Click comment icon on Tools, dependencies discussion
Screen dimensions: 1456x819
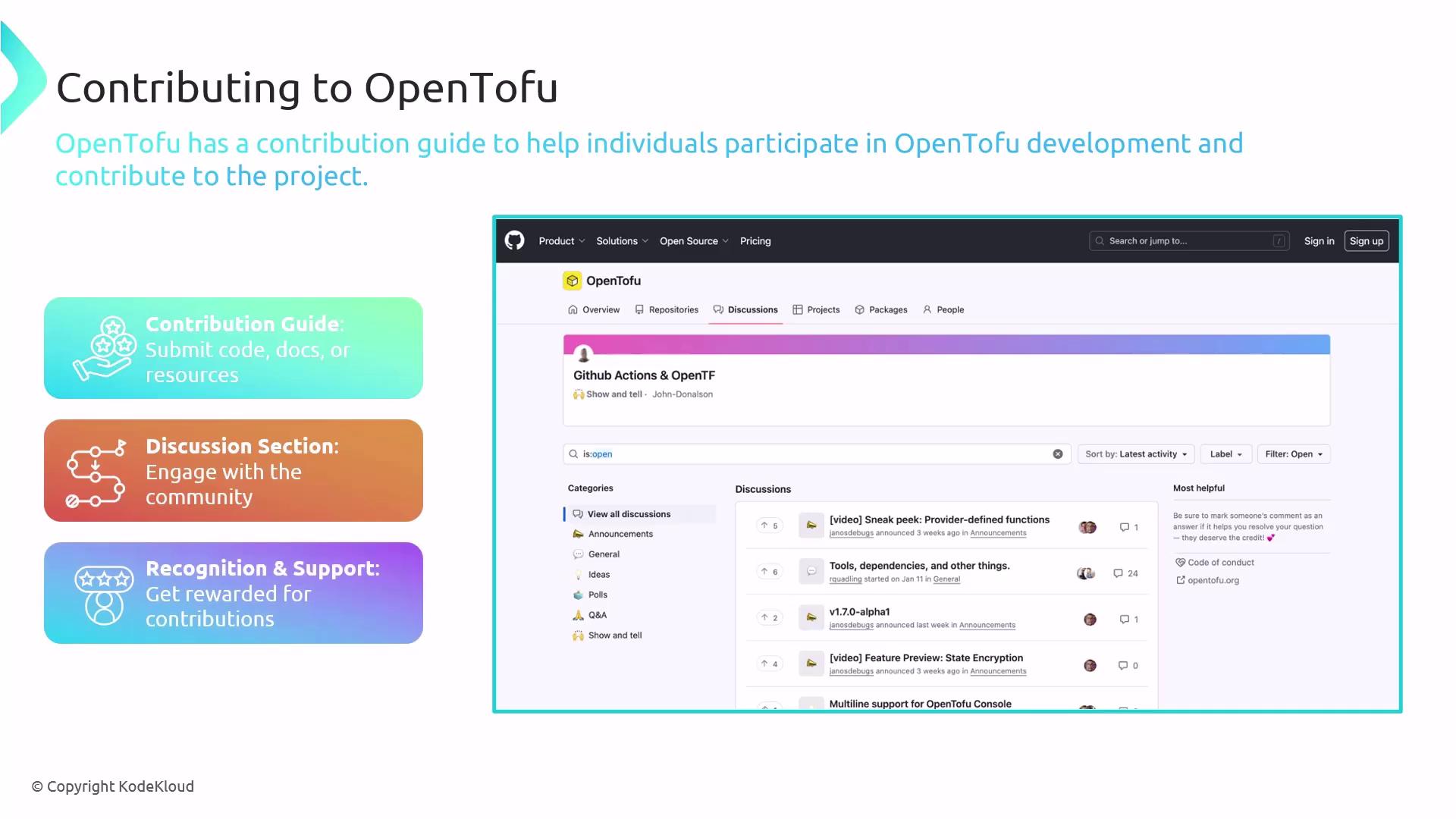tap(1118, 573)
